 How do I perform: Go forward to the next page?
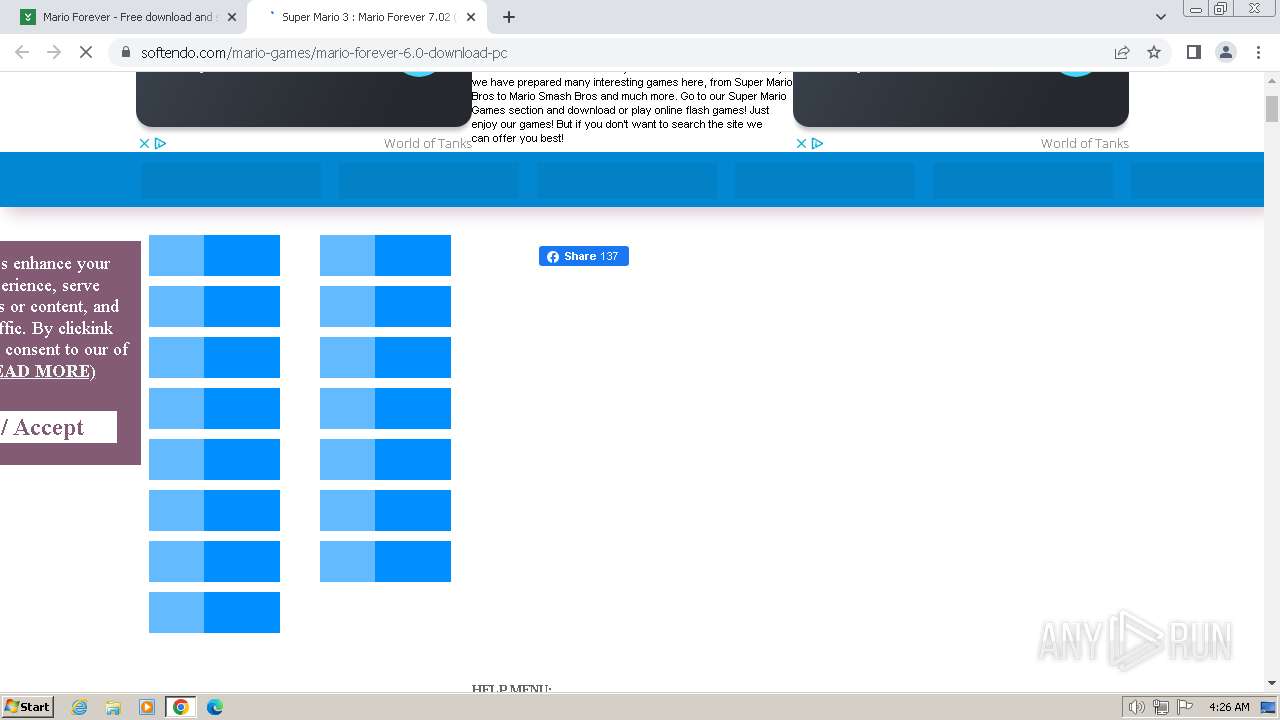click(x=54, y=52)
